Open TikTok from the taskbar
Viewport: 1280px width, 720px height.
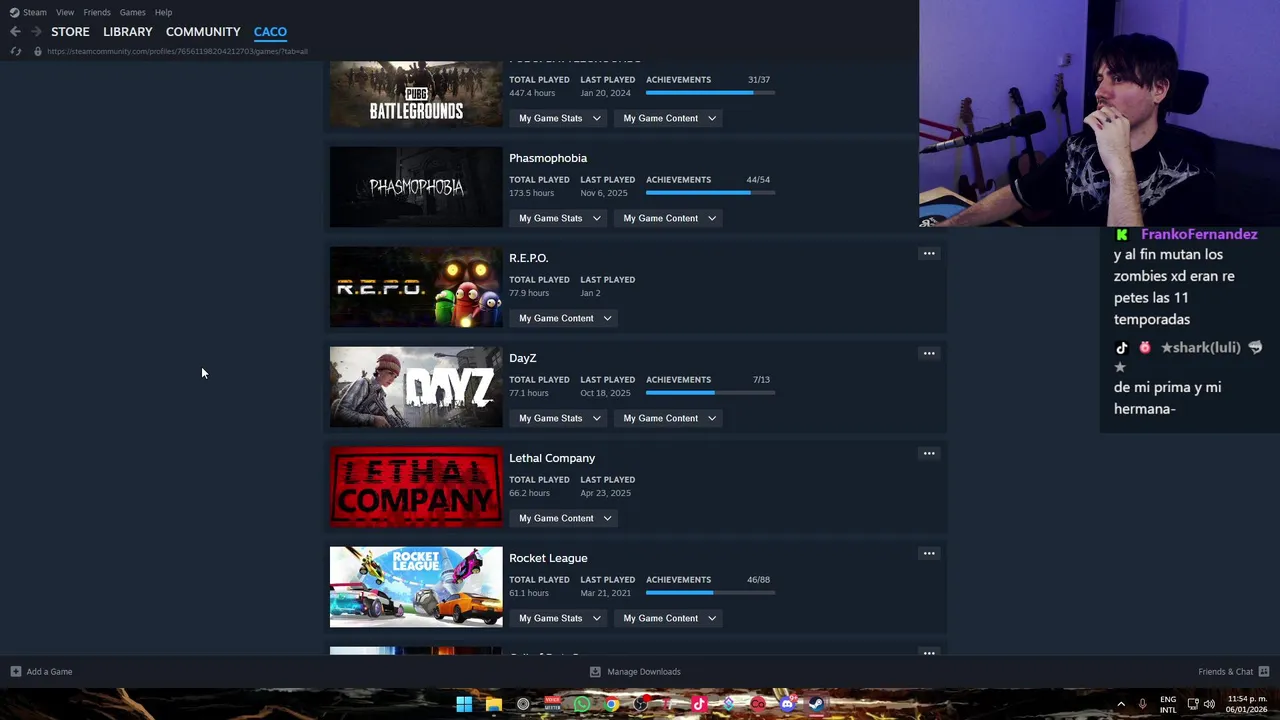click(x=699, y=704)
